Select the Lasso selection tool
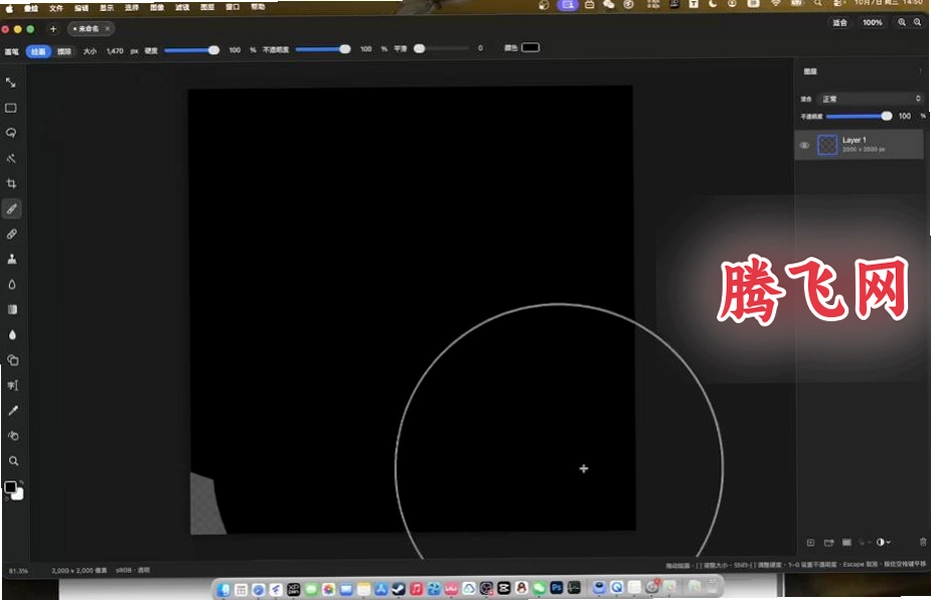This screenshot has width=931, height=600. (x=11, y=133)
